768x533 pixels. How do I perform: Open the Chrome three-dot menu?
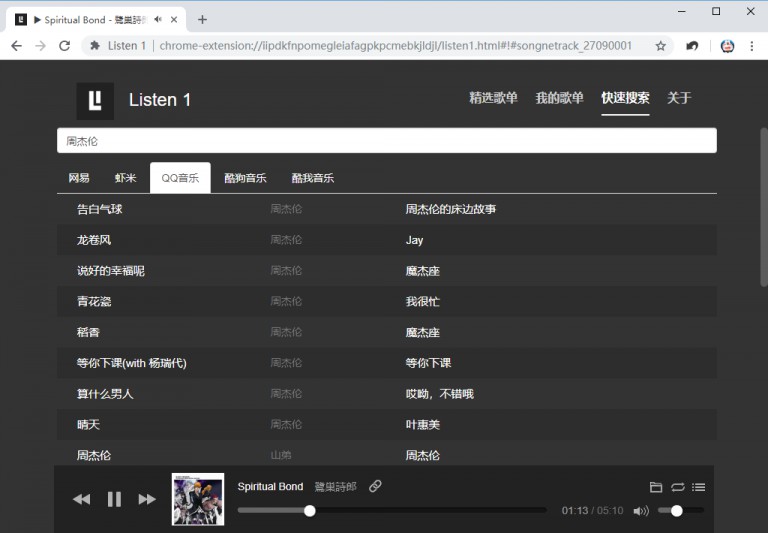tap(752, 46)
